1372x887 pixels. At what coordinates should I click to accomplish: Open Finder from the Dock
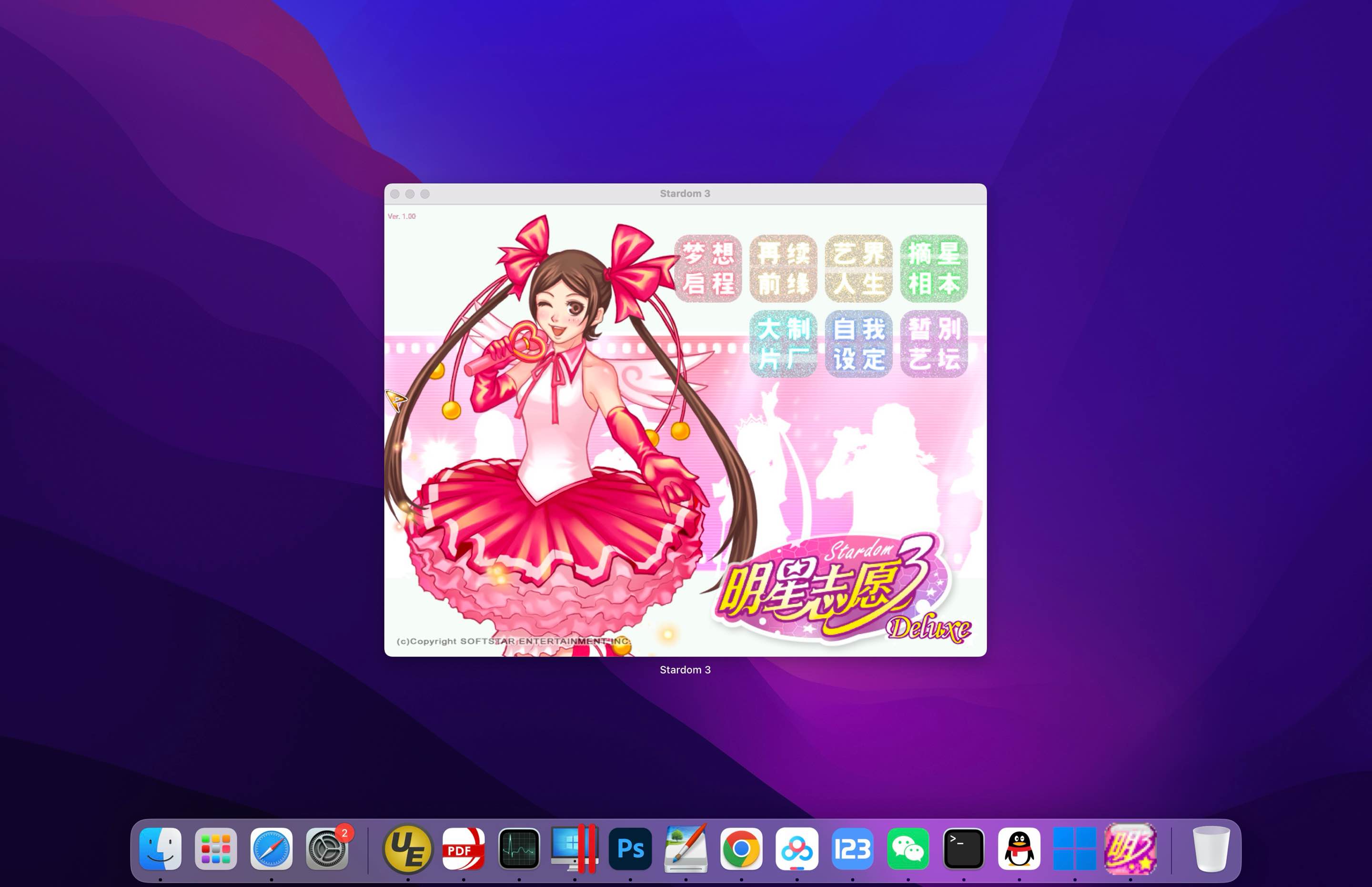160,849
